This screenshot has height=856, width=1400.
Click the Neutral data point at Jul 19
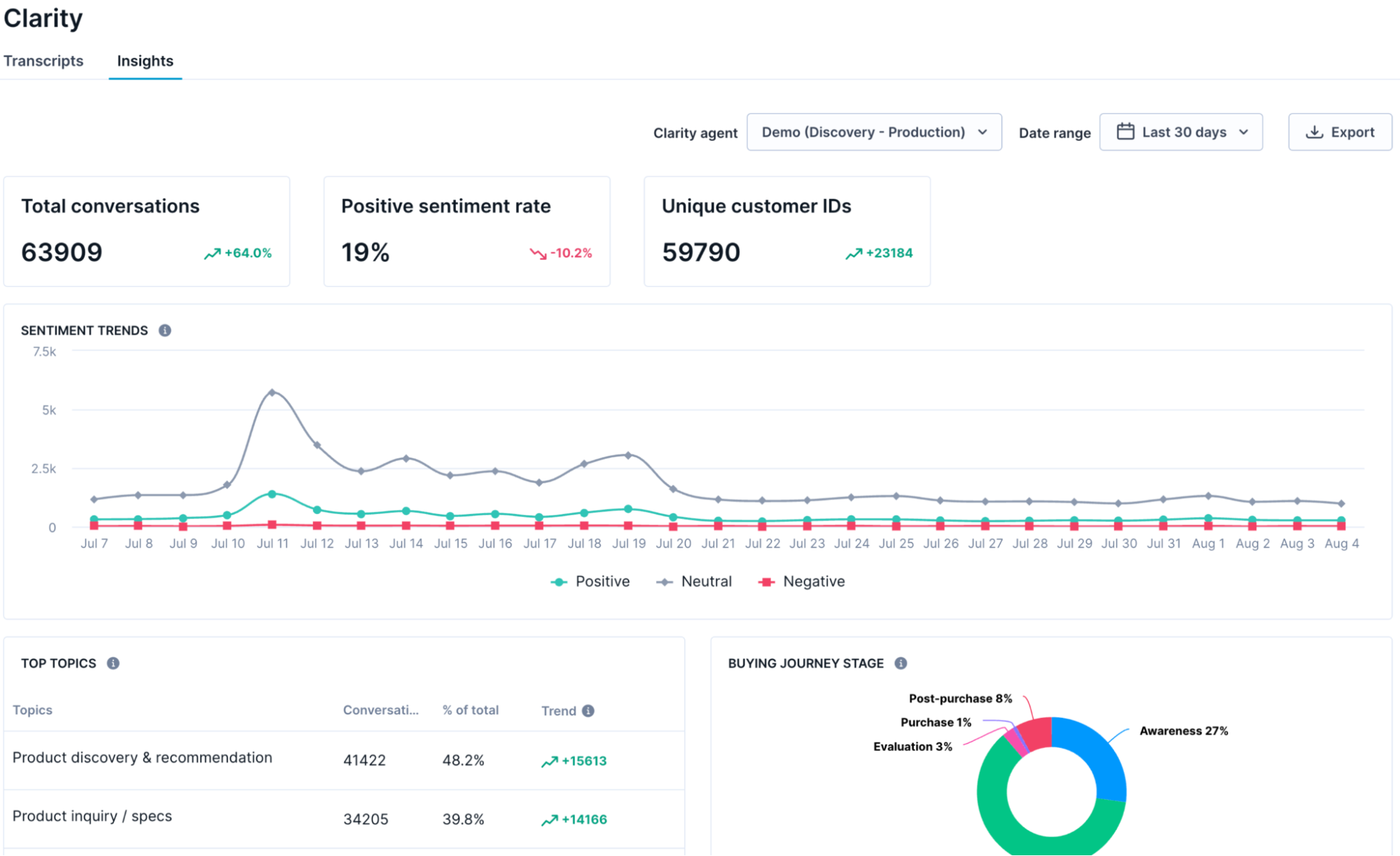click(628, 455)
